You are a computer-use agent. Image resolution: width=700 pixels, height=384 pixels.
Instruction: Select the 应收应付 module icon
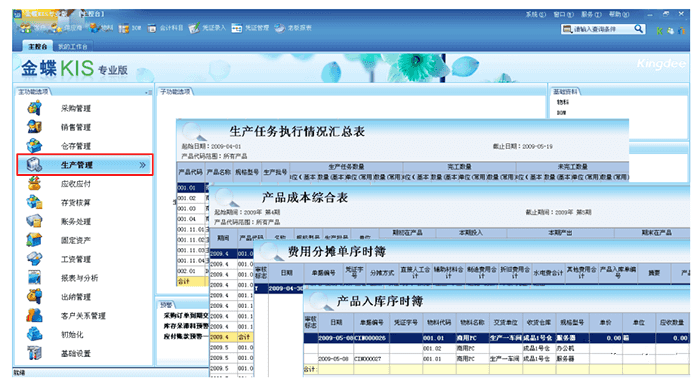point(34,183)
